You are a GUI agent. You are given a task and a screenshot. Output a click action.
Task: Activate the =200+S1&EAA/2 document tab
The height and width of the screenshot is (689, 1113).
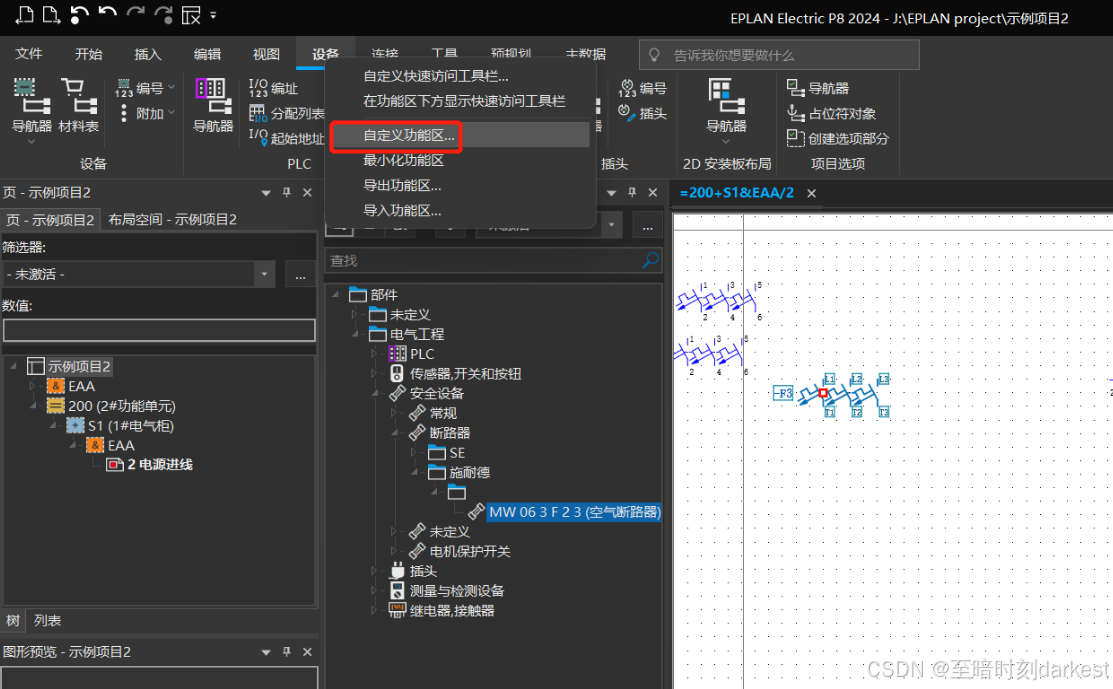point(736,192)
